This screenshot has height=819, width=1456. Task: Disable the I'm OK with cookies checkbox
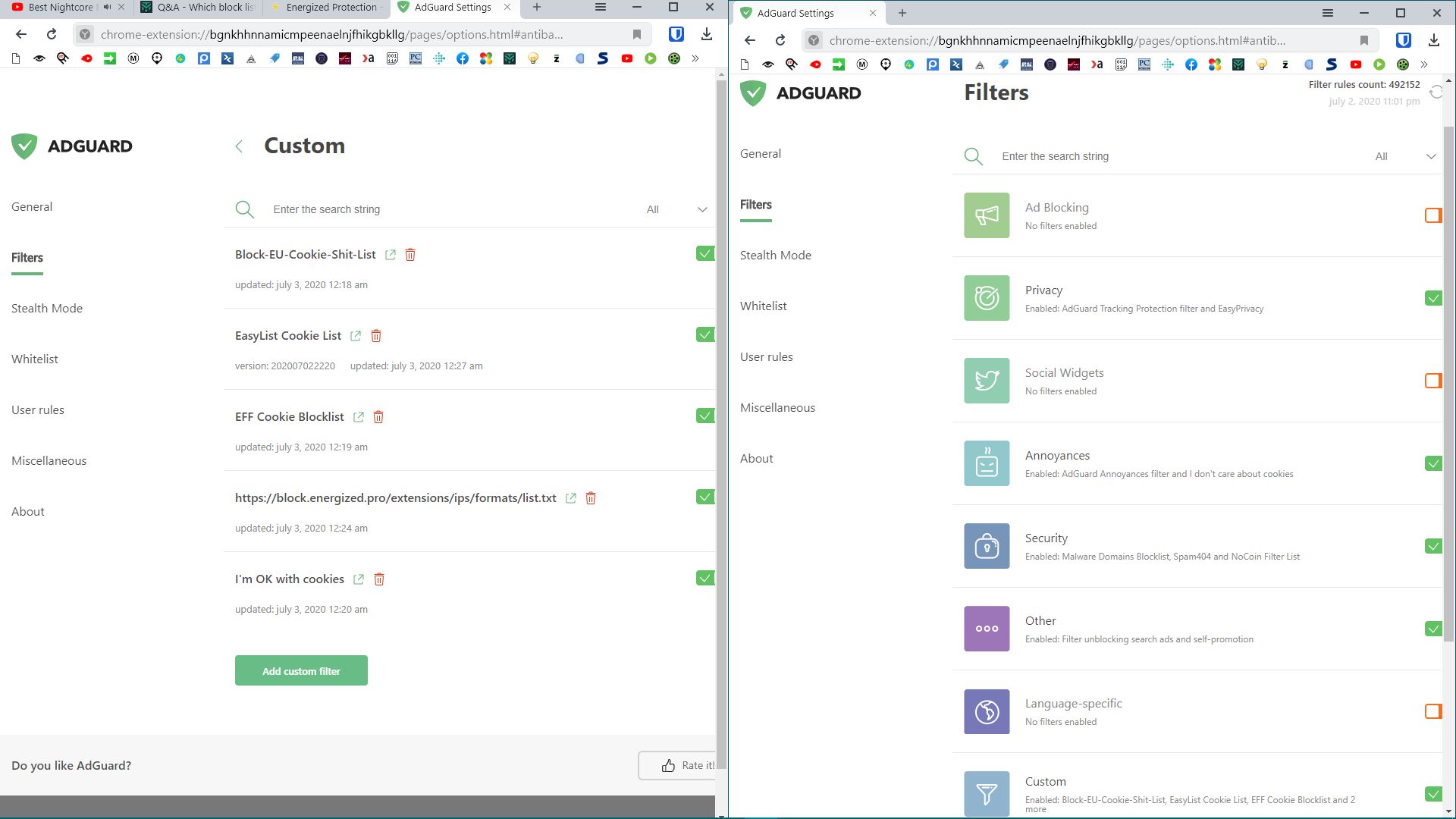[705, 578]
